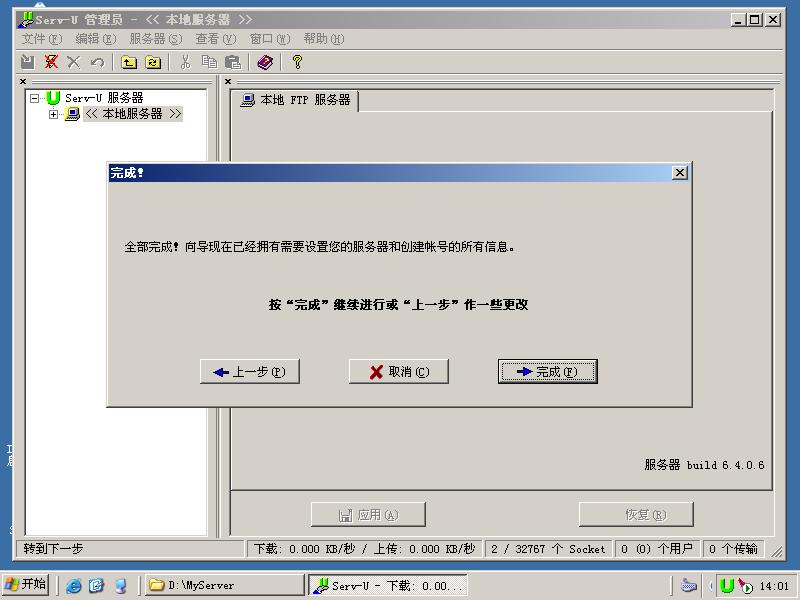
Task: Click the third quick launch icon
Action: tap(120, 585)
